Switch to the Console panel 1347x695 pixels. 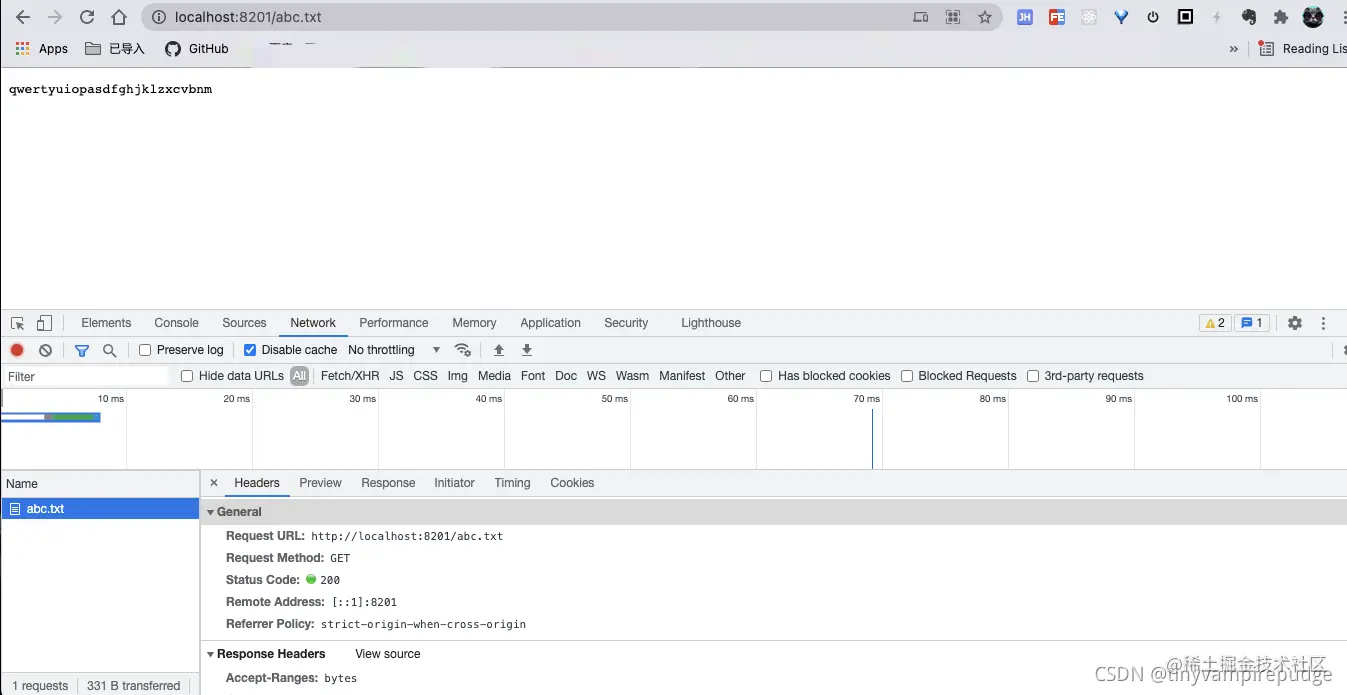point(176,323)
